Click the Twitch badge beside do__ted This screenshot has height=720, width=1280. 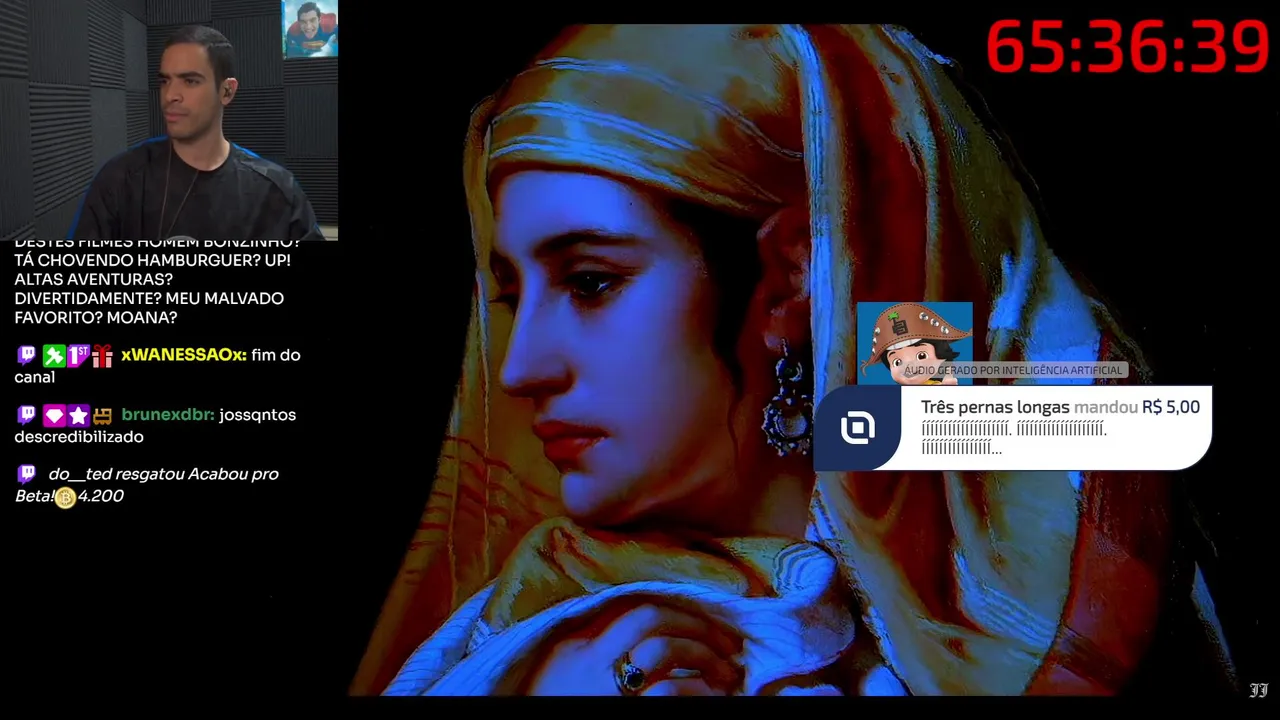pyautogui.click(x=27, y=473)
